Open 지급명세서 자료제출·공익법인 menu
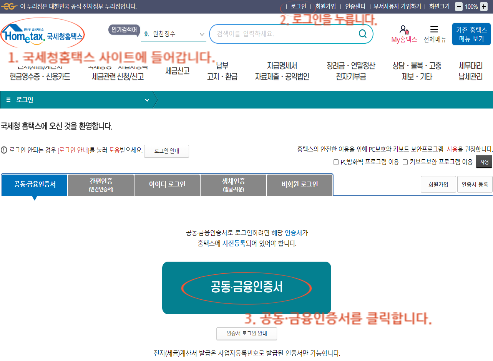The width and height of the screenshot is (493, 361). tap(282, 71)
